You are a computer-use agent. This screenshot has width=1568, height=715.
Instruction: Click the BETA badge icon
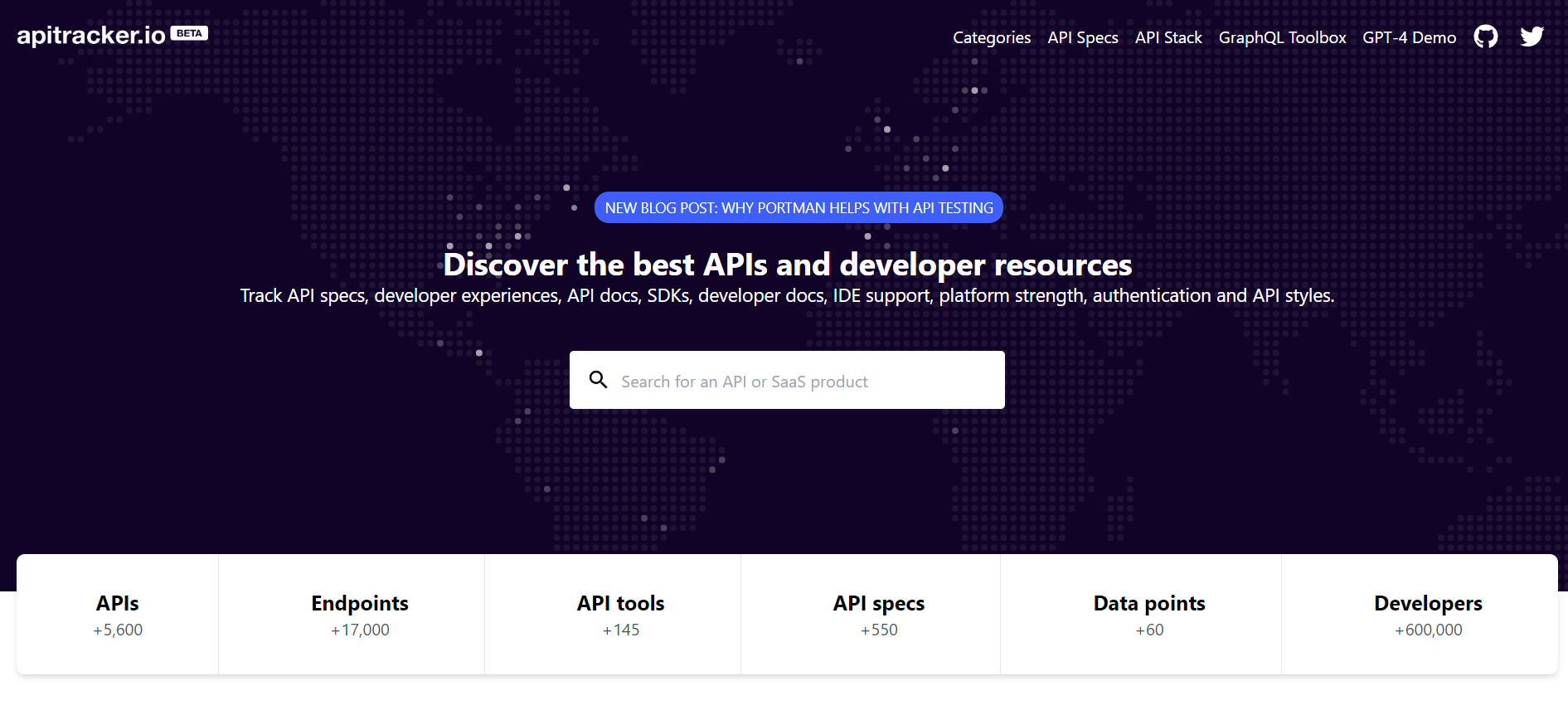click(189, 33)
